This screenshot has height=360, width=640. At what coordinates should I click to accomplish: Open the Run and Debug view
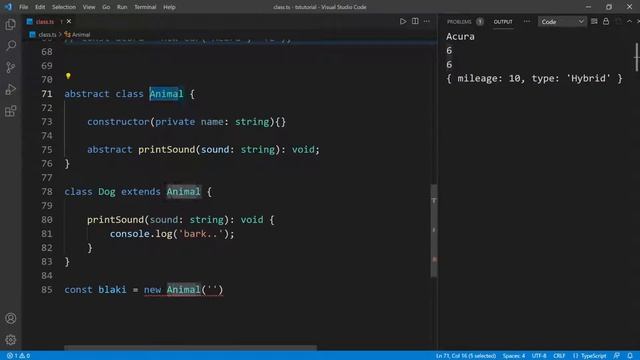tap(11, 89)
